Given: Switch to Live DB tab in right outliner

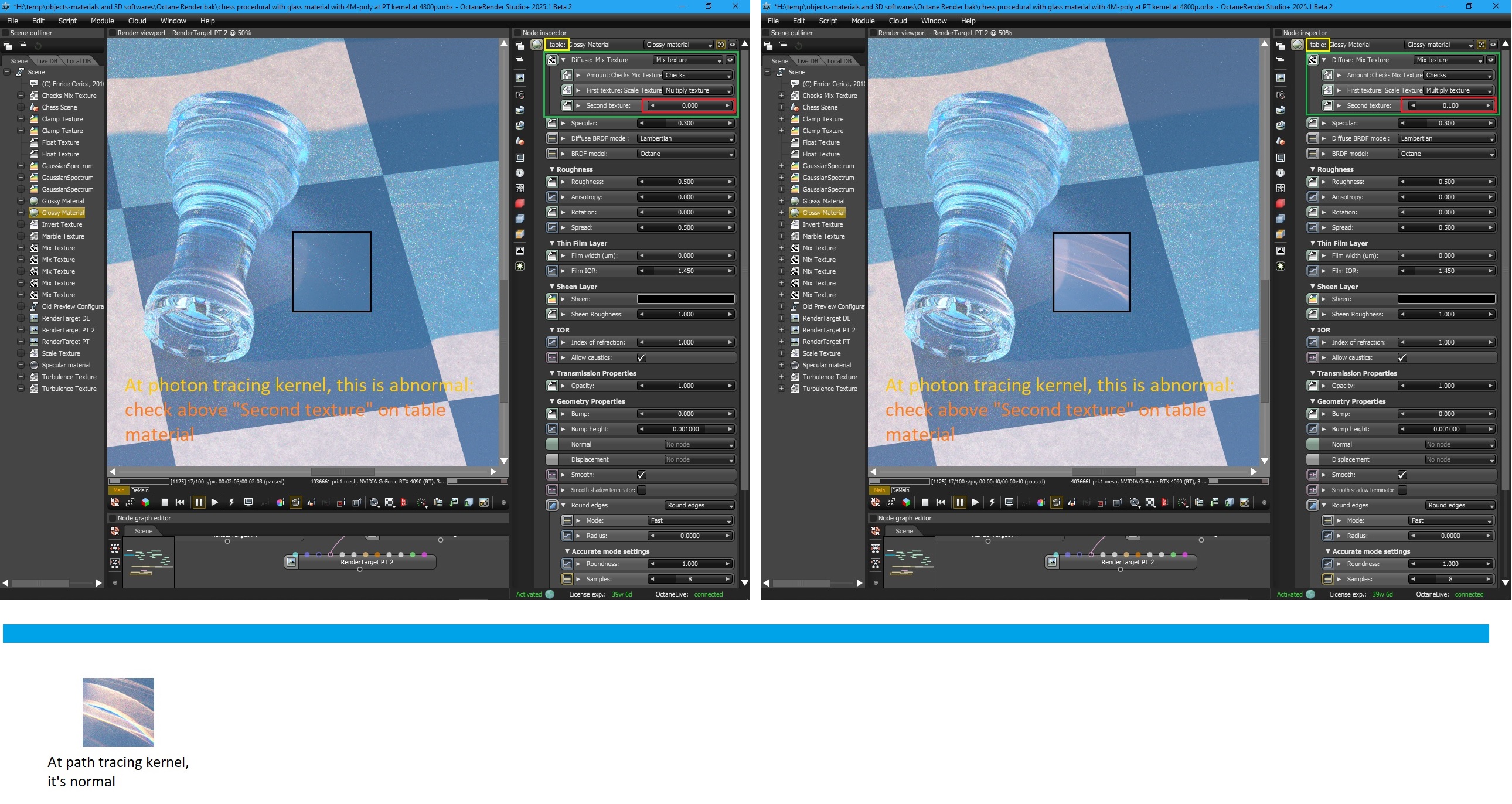Looking at the screenshot, I should click(807, 61).
